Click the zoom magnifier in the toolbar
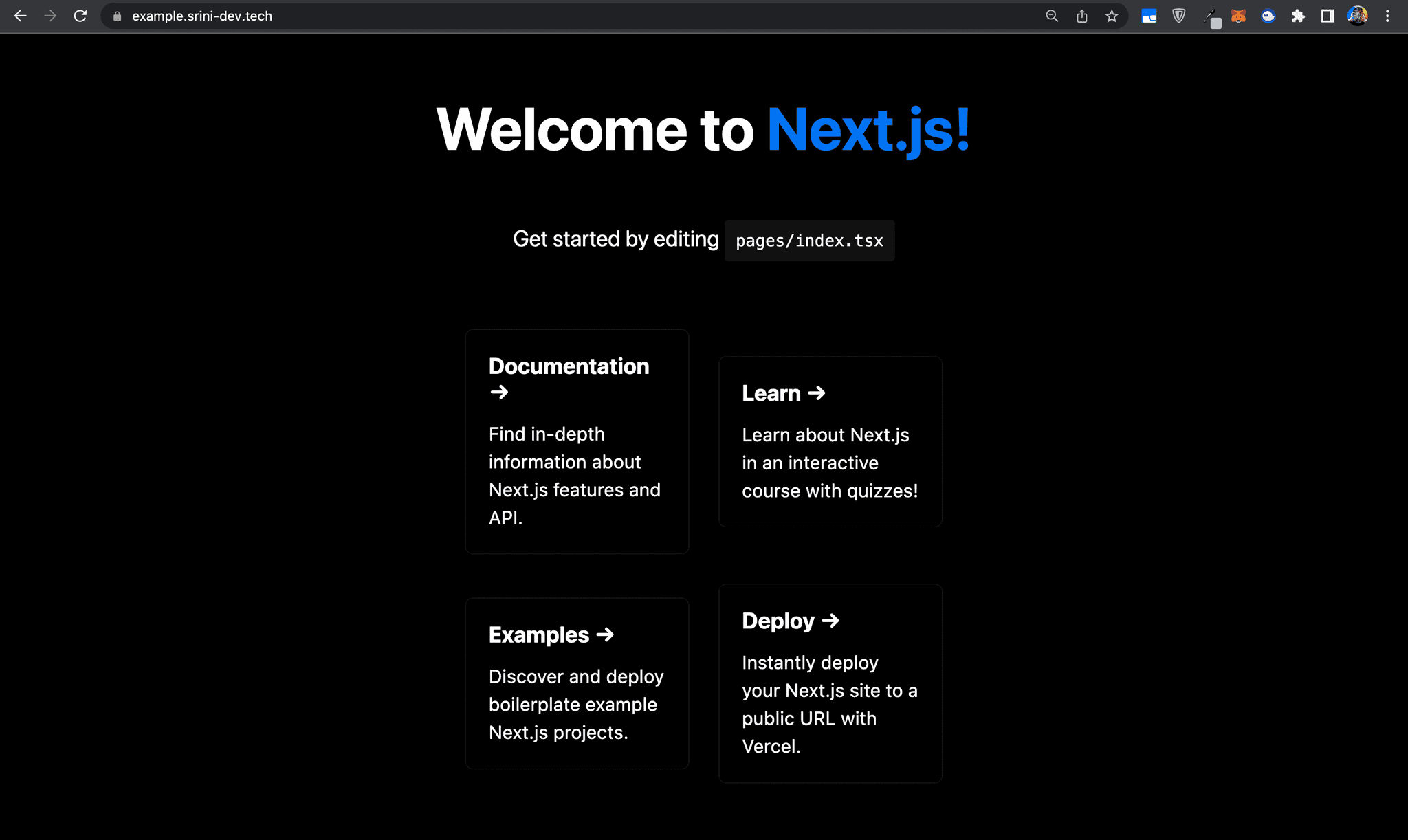Viewport: 1408px width, 840px height. (x=1051, y=16)
